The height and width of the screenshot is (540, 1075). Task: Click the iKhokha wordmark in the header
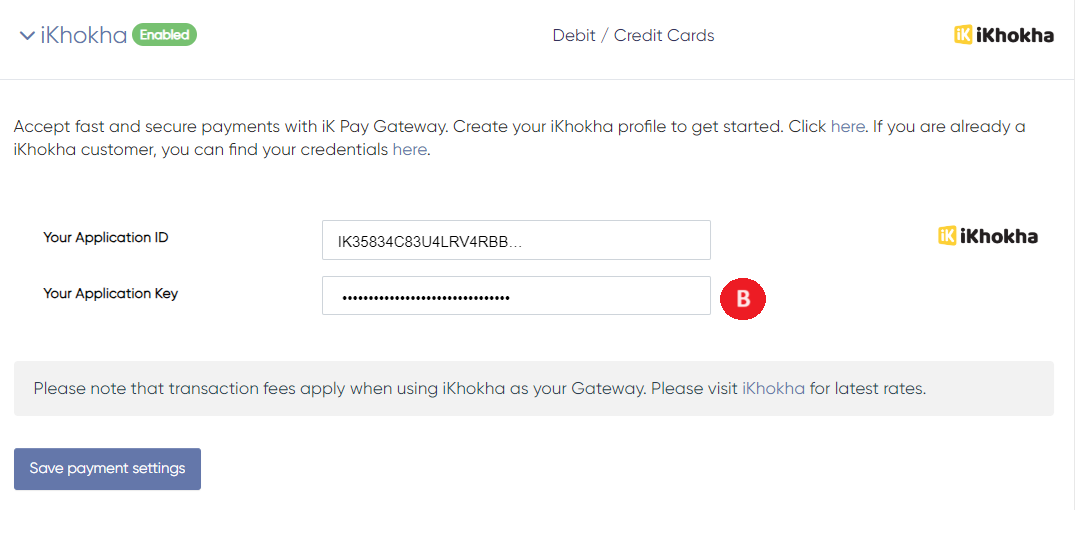coord(1014,36)
